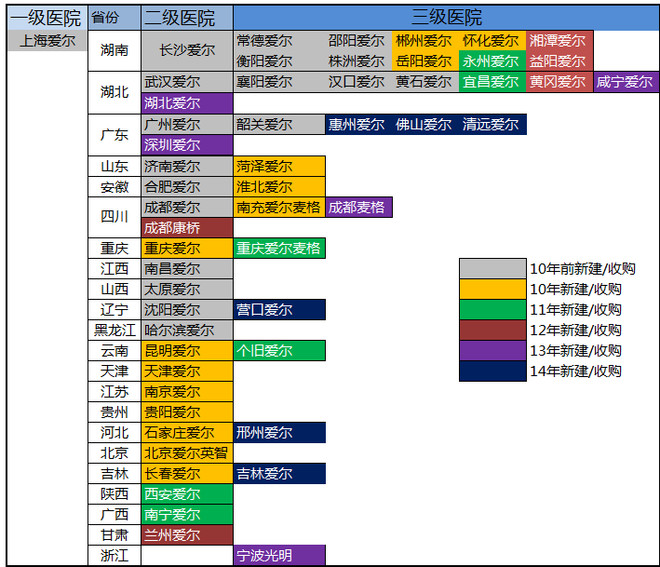Click the 淮北爱尔 cell
Viewport: 660px width, 567px height.
pos(279,186)
